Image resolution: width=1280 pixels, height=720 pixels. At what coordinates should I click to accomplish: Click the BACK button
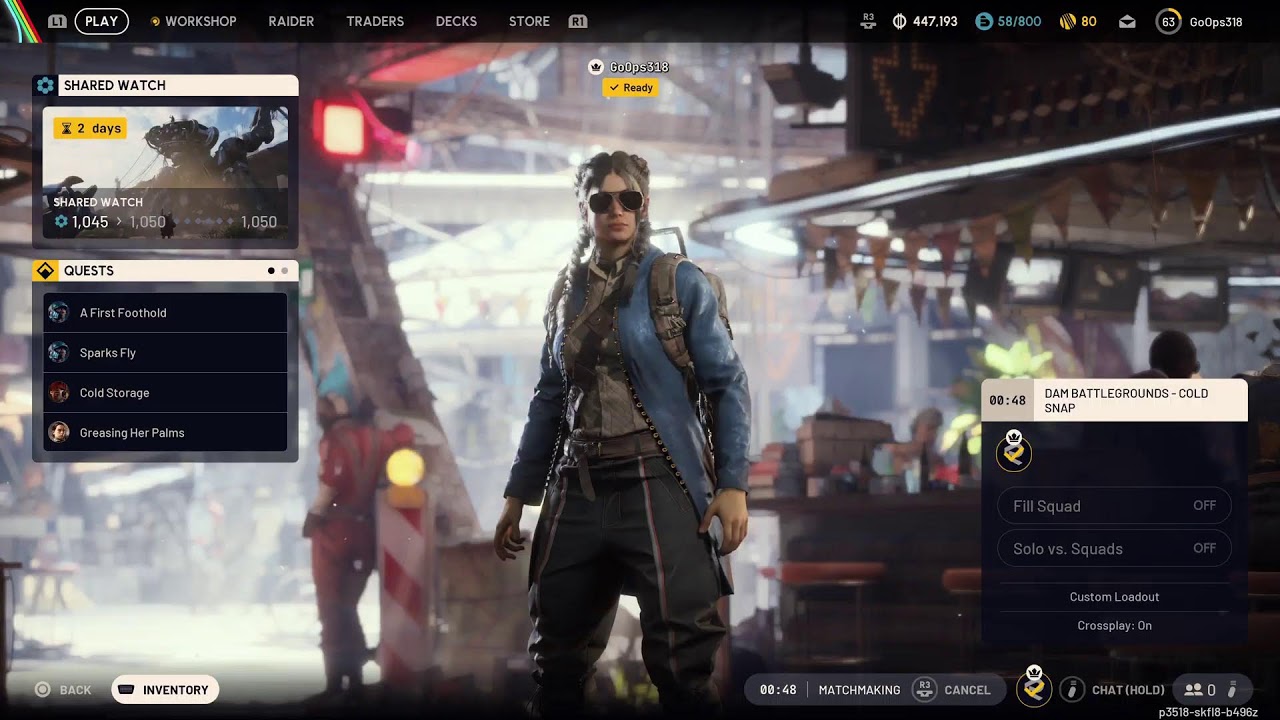coord(63,690)
